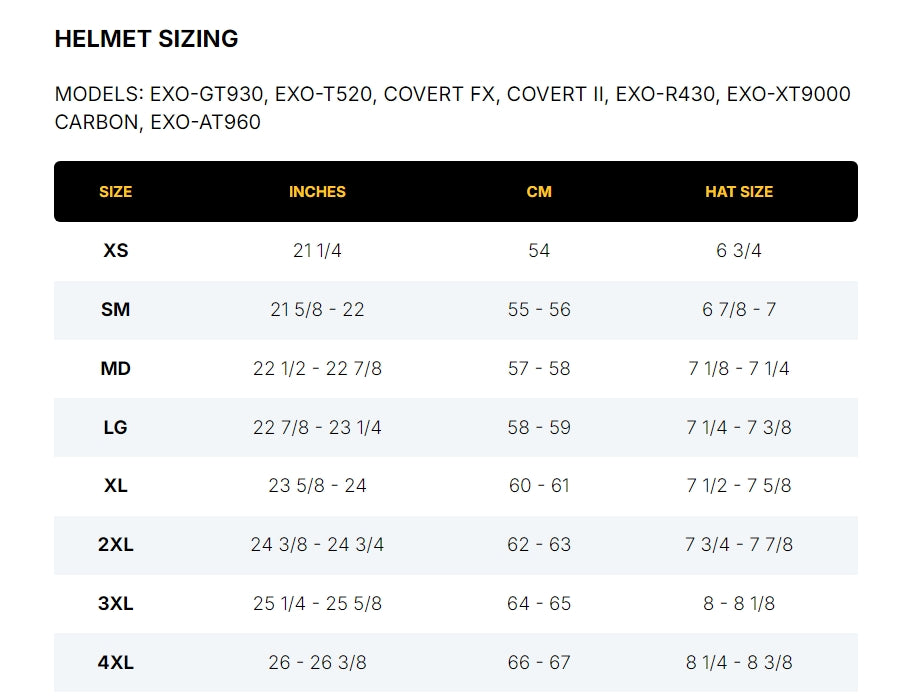
Task: Select the LG size row label
Action: (116, 427)
